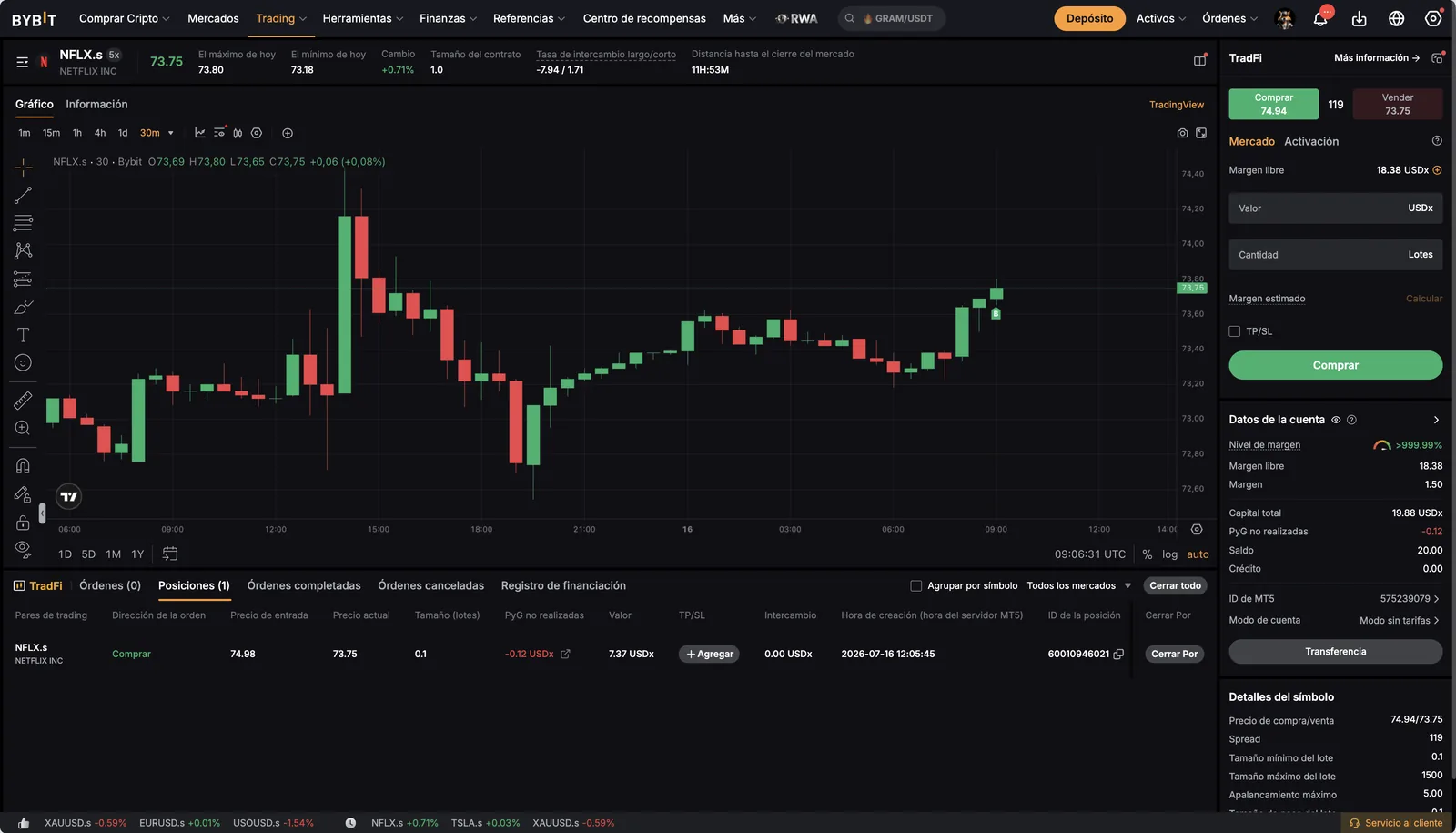1456x833 pixels.
Task: Select the chart patterns tool
Action: click(23, 250)
